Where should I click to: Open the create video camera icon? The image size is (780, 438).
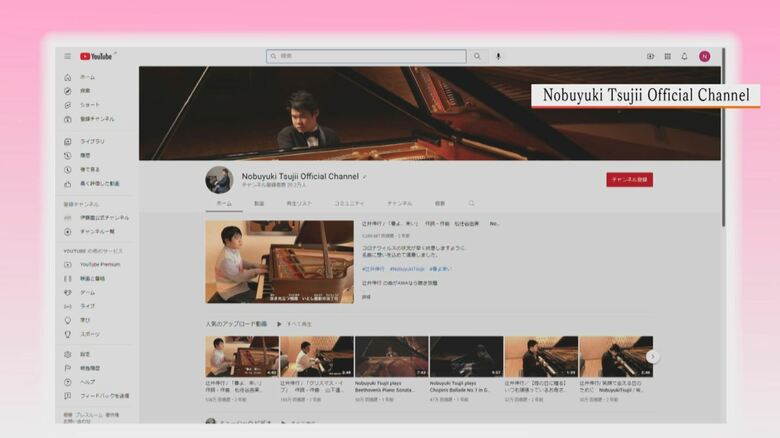click(651, 57)
